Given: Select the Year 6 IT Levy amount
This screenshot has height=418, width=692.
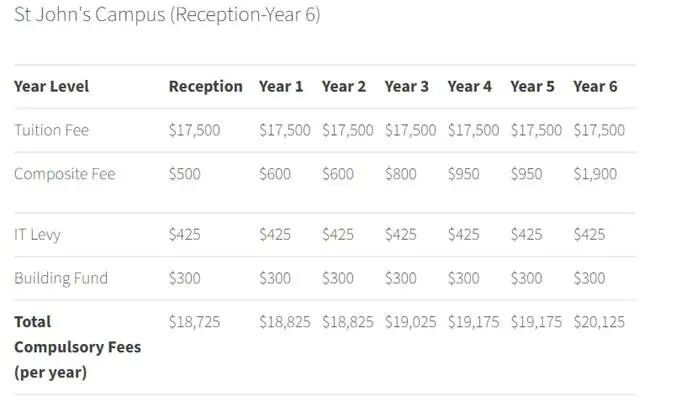Looking at the screenshot, I should [x=590, y=234].
